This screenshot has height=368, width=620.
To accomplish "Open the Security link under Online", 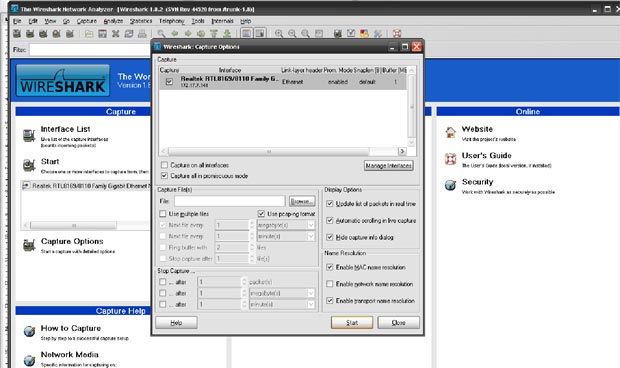I will pos(477,182).
